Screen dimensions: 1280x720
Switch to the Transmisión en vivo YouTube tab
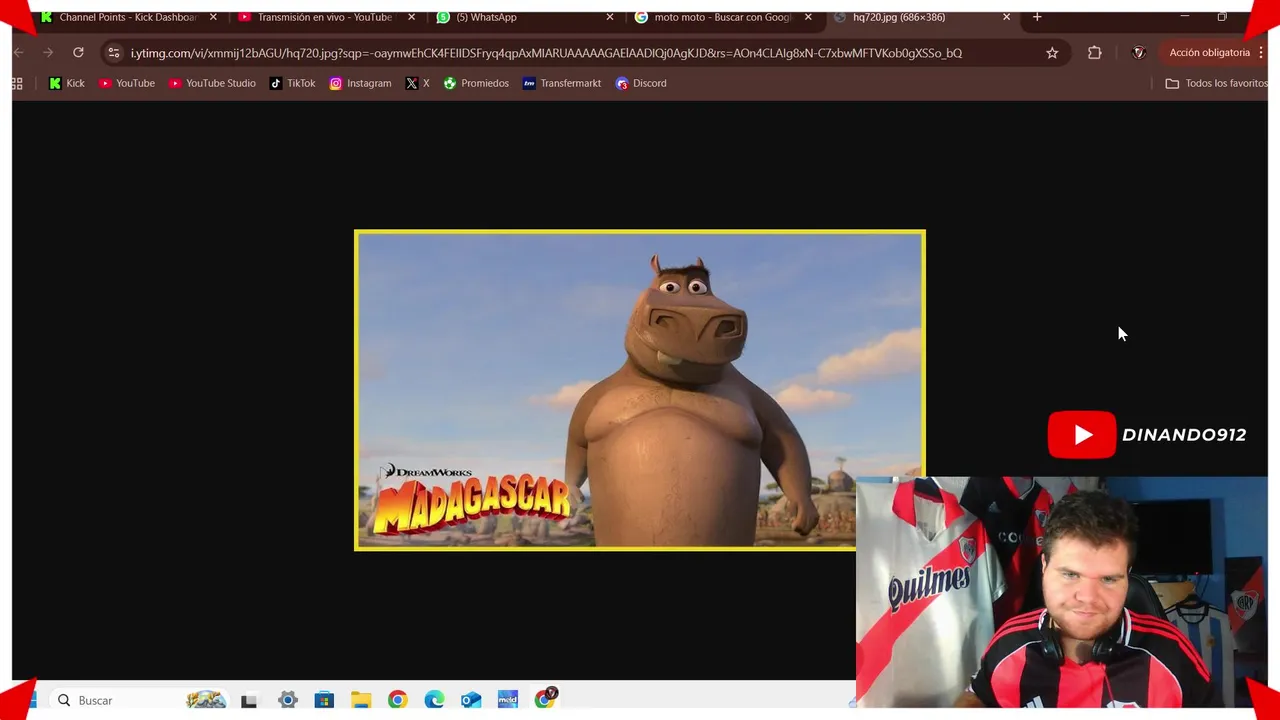pos(325,17)
